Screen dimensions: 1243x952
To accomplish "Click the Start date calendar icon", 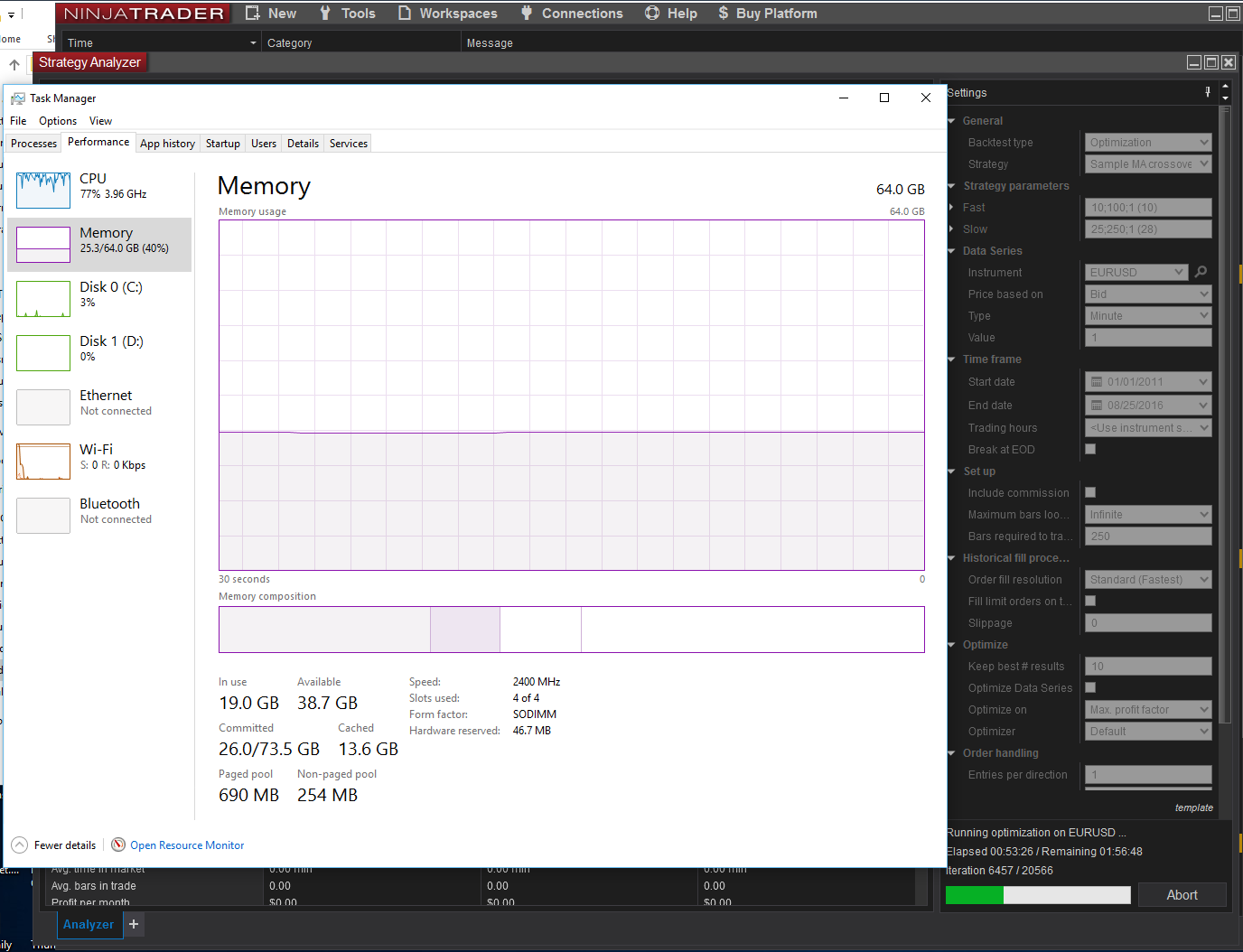I will pos(1097,382).
